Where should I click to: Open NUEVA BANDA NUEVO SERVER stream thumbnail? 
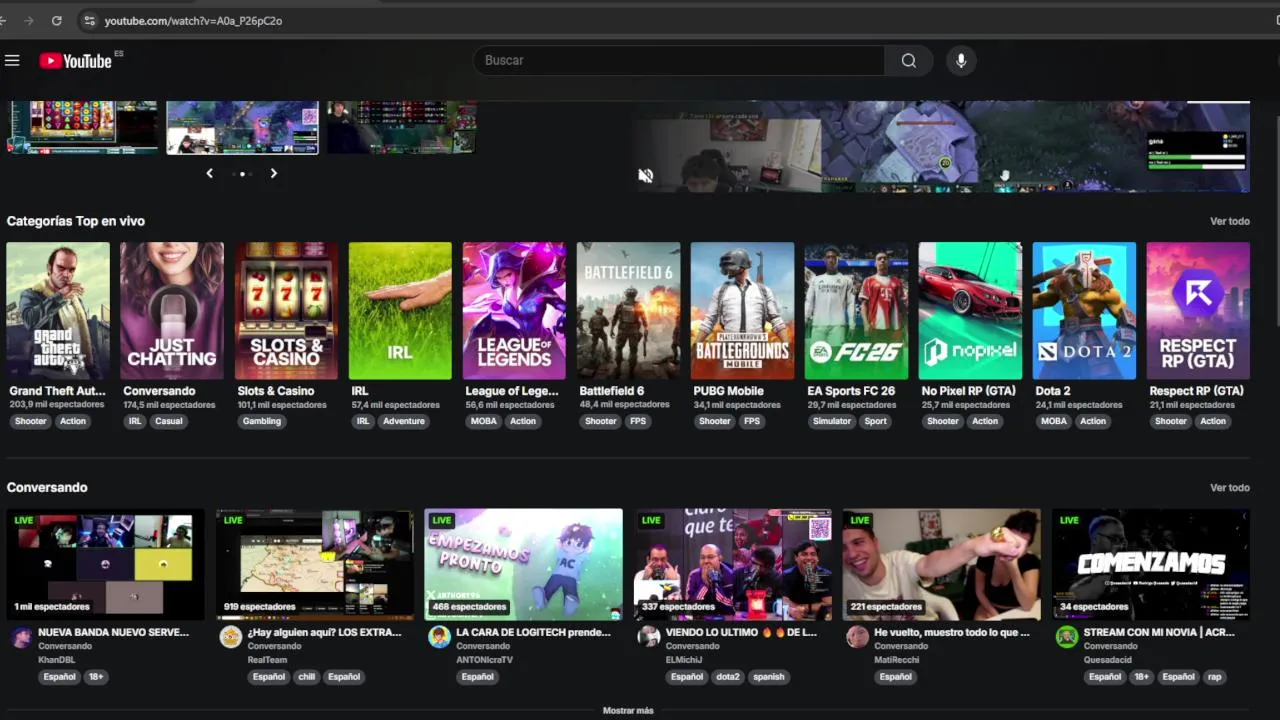pyautogui.click(x=106, y=564)
